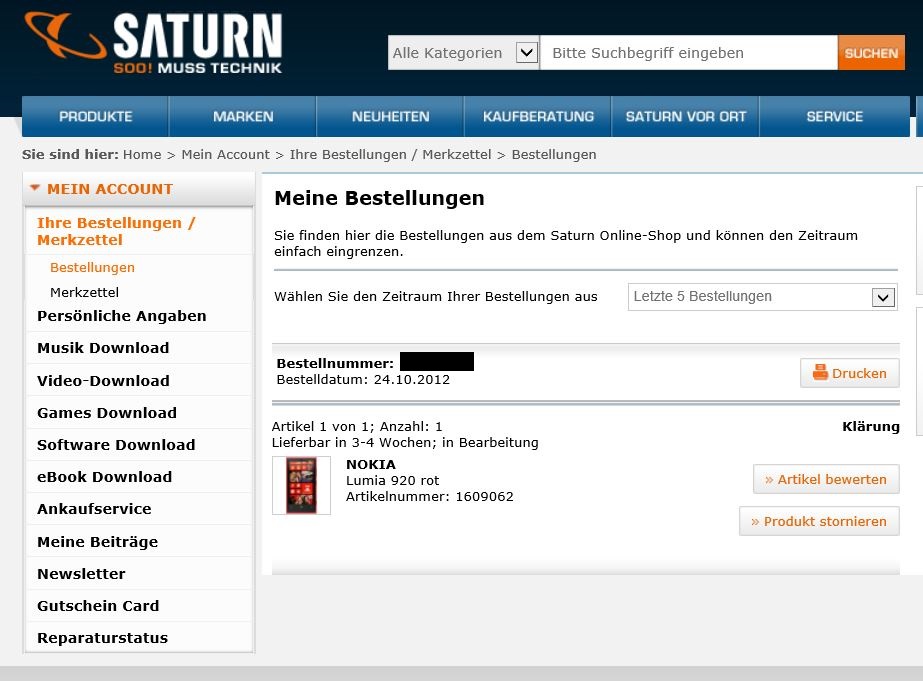The width and height of the screenshot is (923, 681).
Task: Click the printer icon beside Drucken
Action: tap(820, 373)
